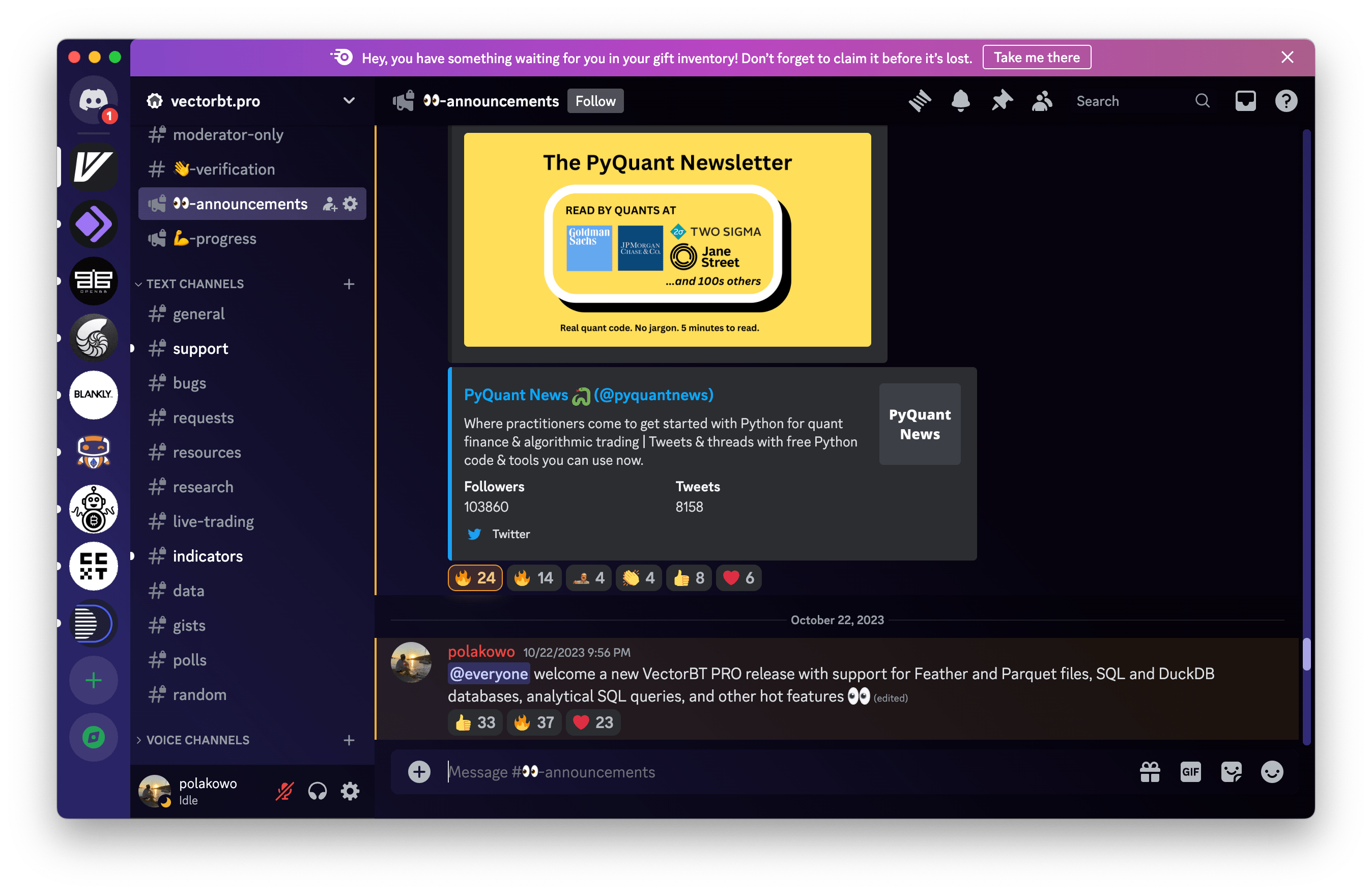Follow the announcements channel

pyautogui.click(x=595, y=101)
